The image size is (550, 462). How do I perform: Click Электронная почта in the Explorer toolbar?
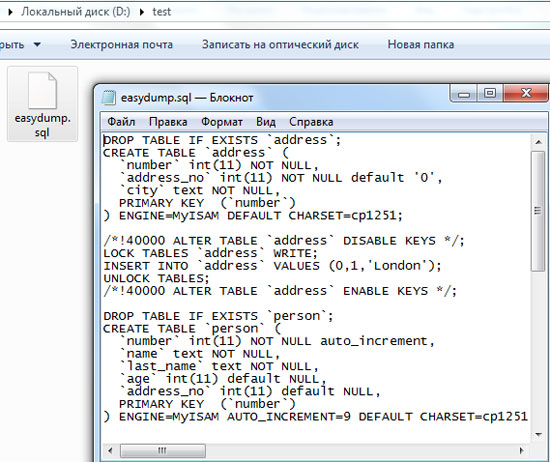click(122, 45)
